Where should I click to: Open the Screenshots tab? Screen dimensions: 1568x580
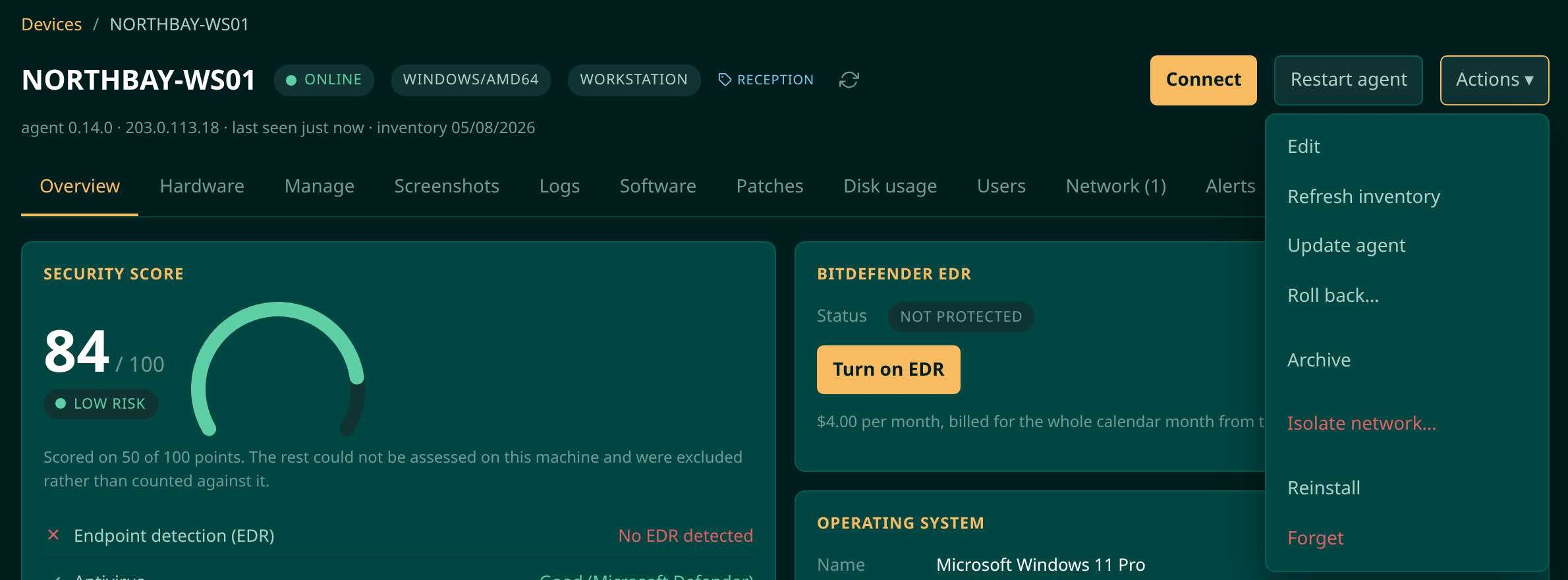coord(446,186)
